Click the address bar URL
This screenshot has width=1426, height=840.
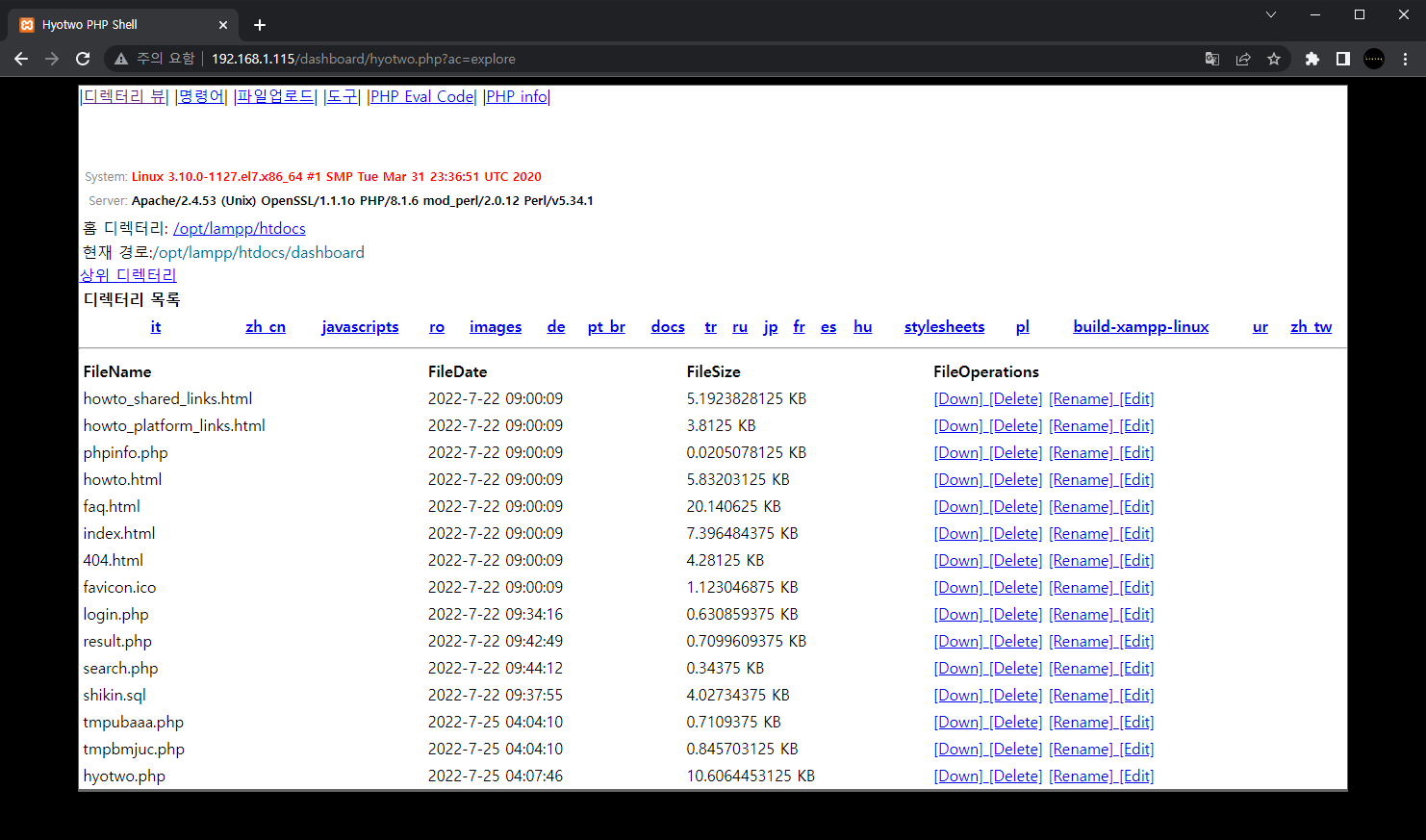pos(364,59)
